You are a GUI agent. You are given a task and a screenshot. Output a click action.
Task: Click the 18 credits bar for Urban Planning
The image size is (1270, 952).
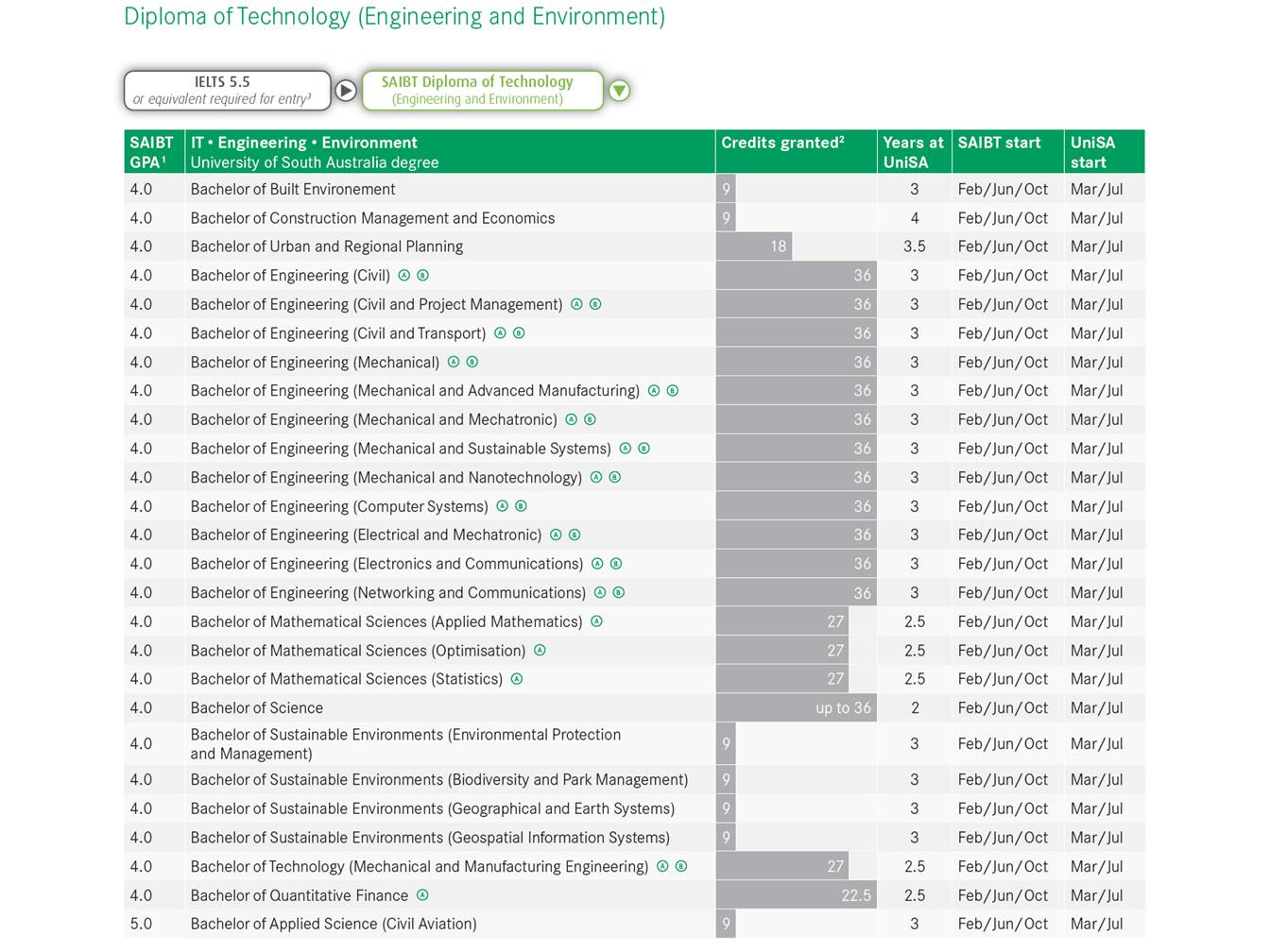point(754,246)
